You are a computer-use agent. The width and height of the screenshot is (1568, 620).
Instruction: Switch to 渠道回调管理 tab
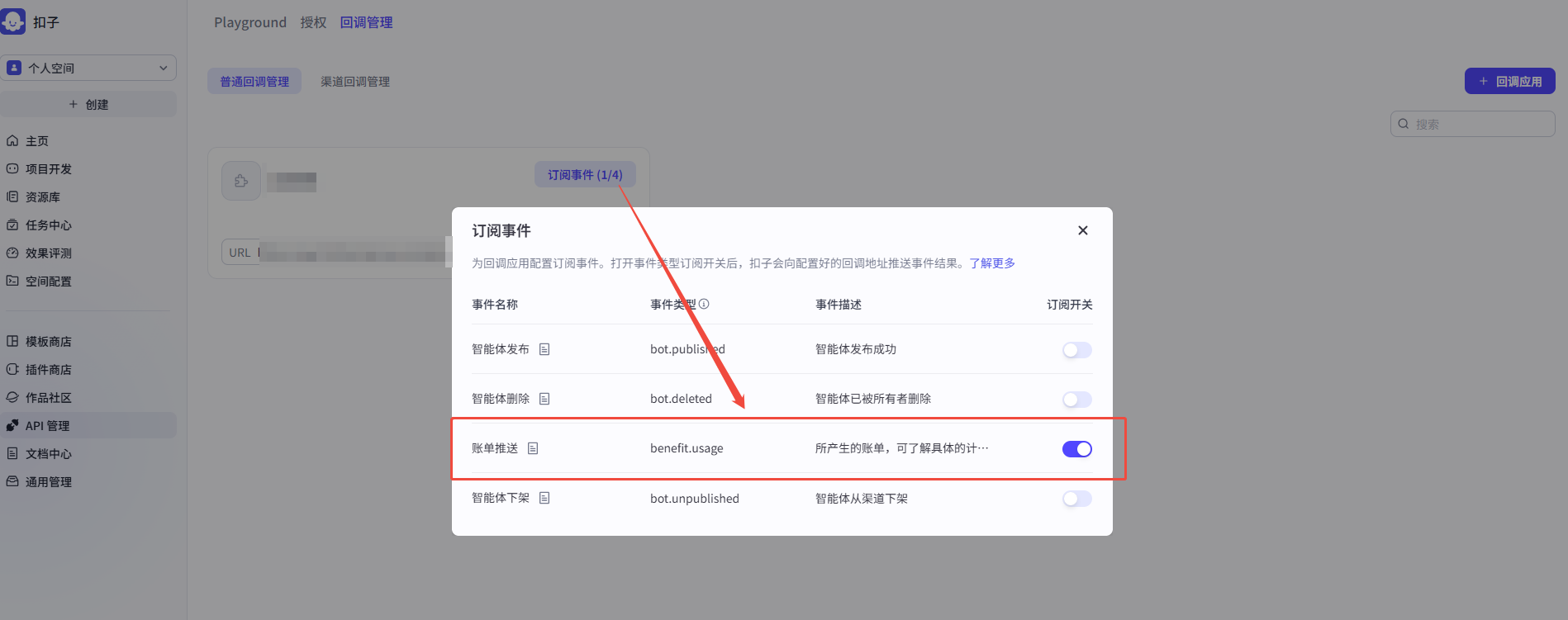tap(355, 82)
